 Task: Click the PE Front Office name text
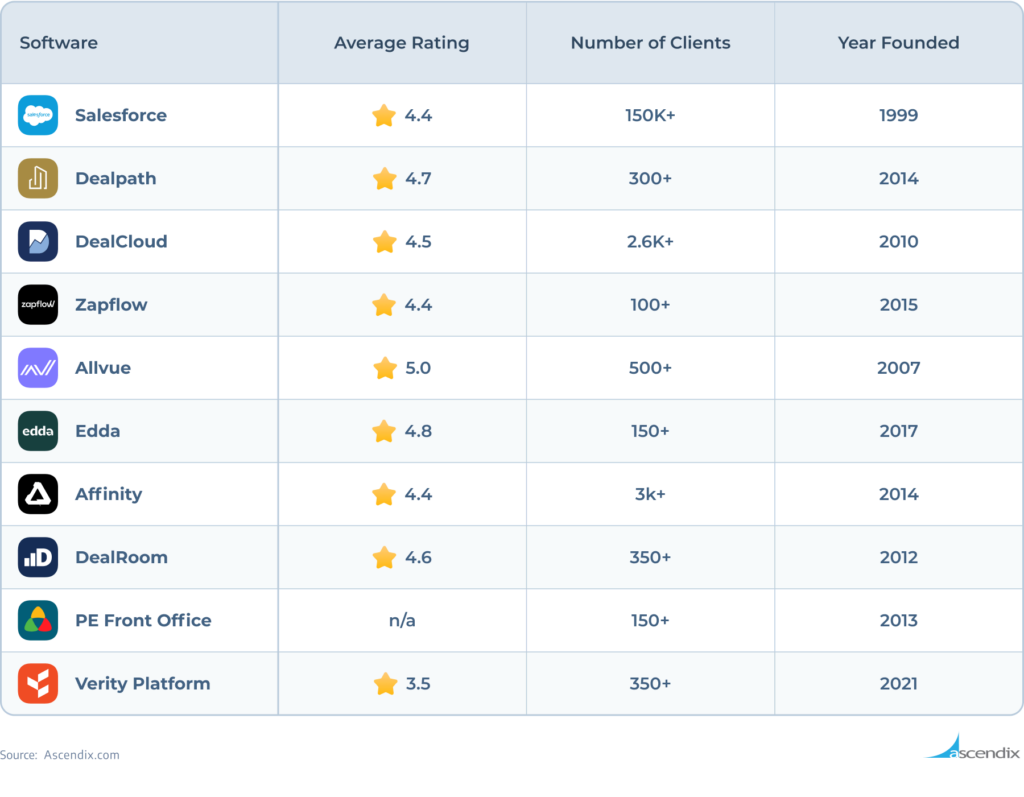click(143, 621)
